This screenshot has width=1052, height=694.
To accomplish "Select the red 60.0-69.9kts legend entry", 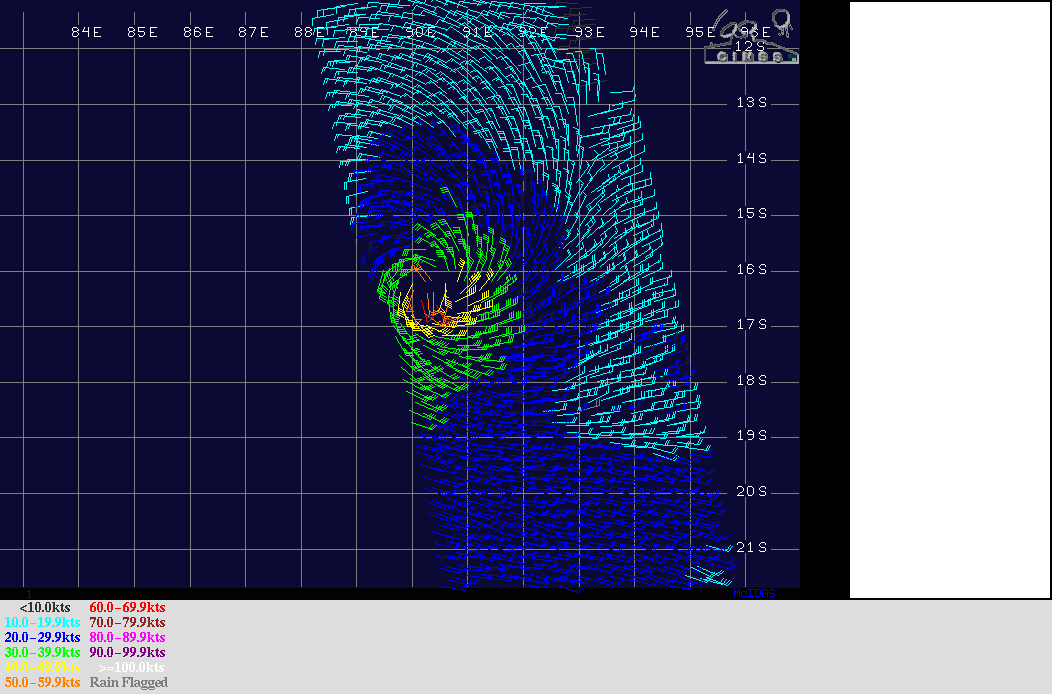I will click(x=127, y=607).
